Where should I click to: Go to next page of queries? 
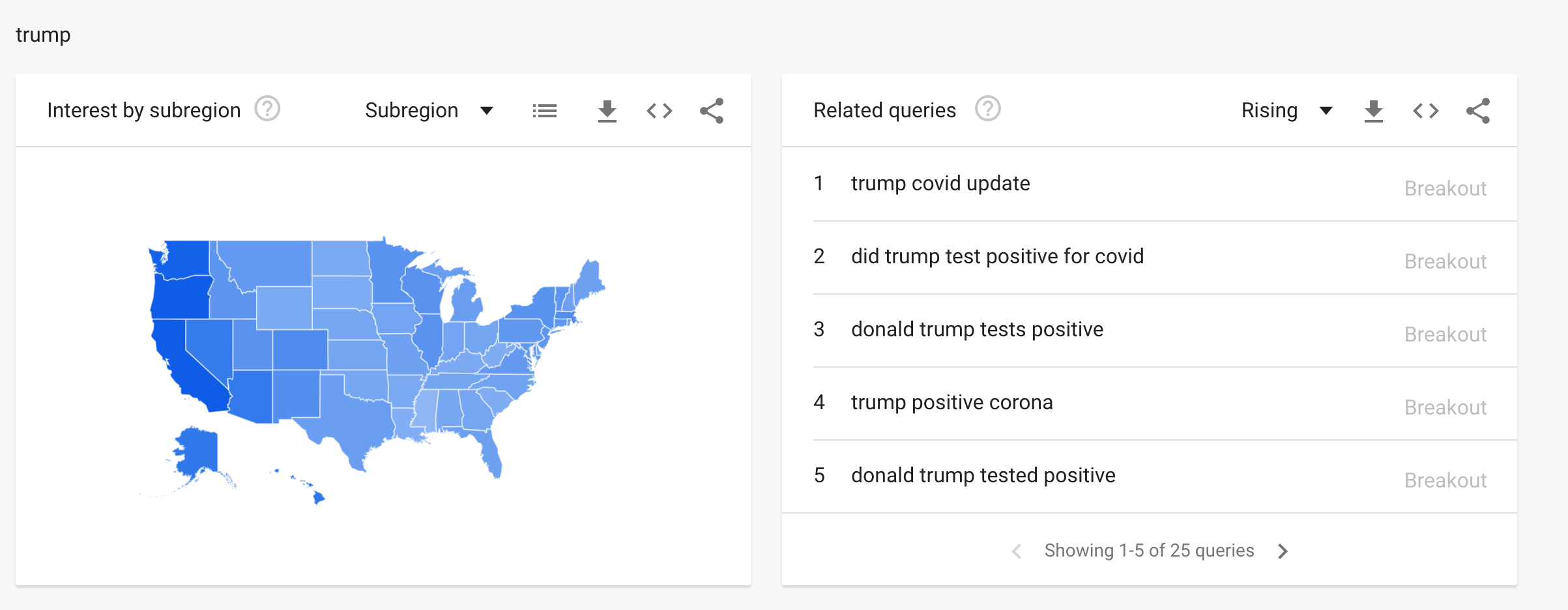coord(1283,551)
